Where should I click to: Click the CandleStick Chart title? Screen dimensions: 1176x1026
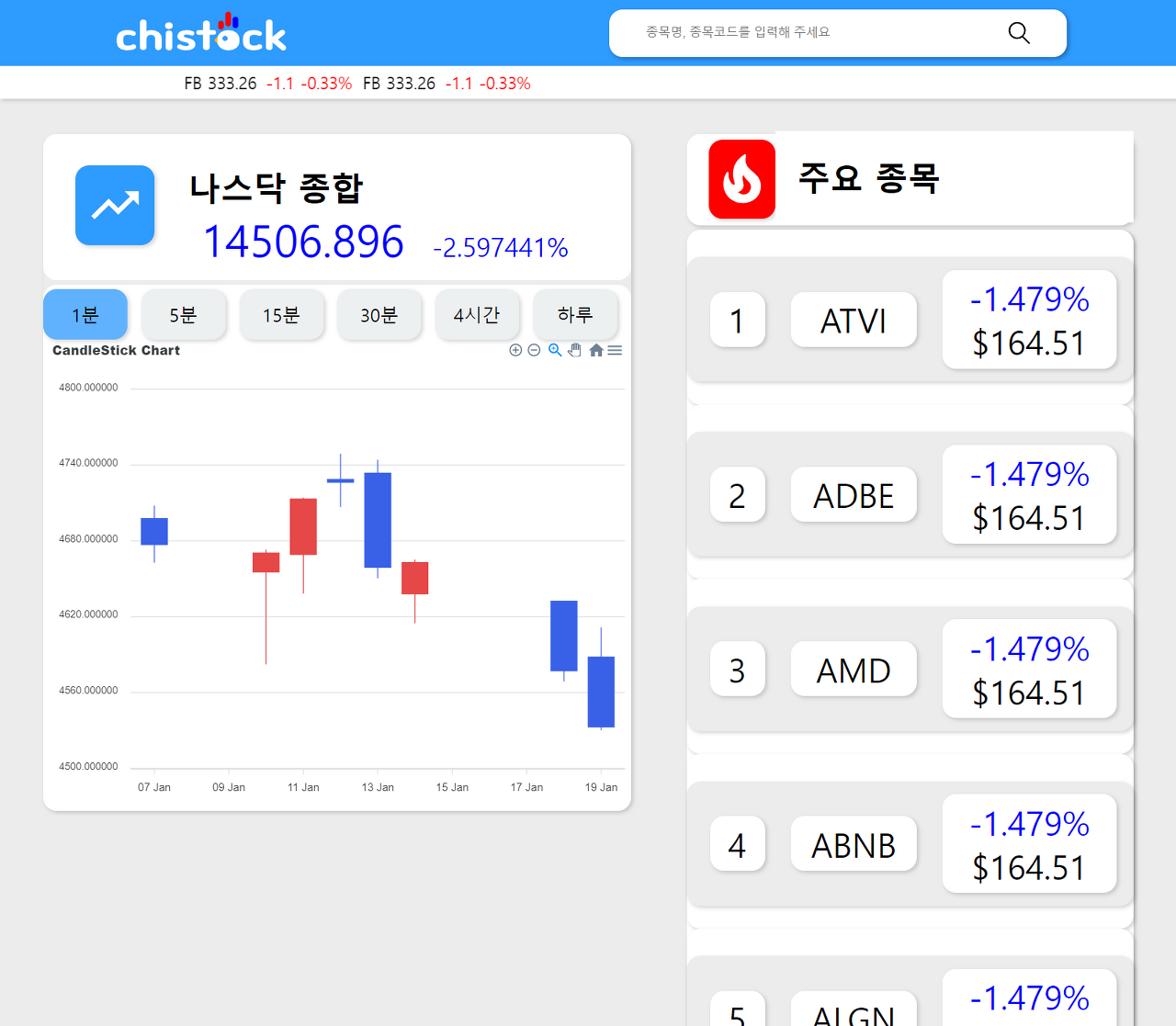(116, 350)
